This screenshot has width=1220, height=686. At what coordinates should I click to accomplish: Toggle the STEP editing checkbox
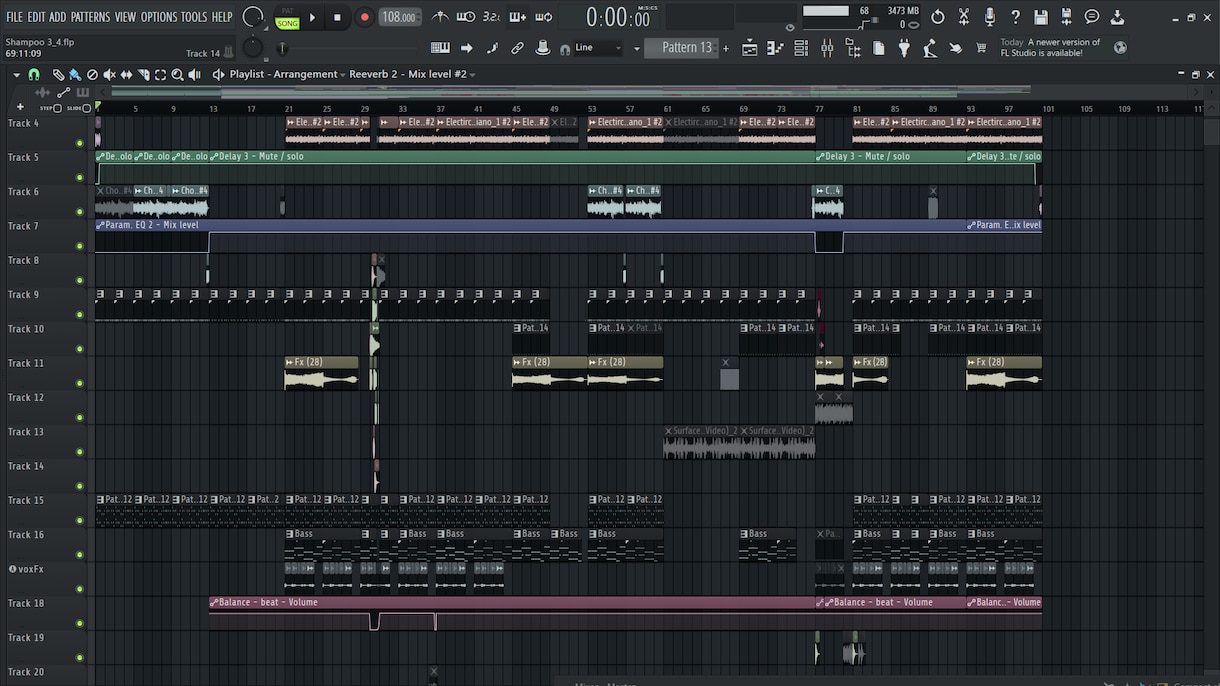[x=57, y=108]
